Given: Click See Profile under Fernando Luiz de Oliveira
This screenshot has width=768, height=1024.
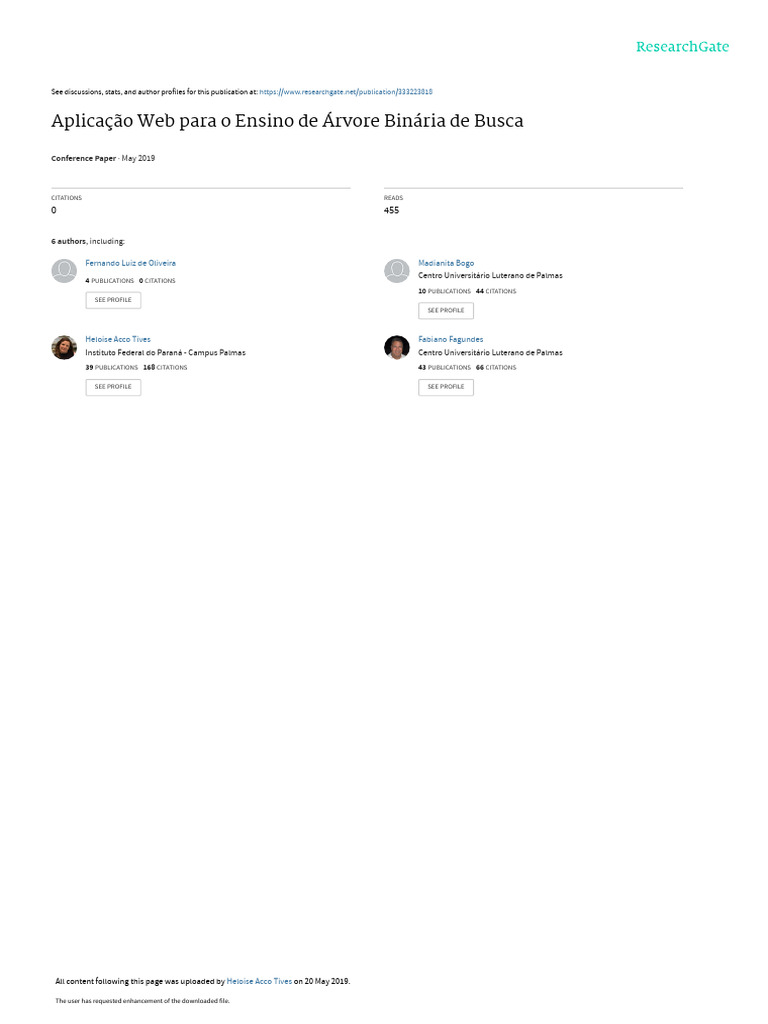Looking at the screenshot, I should 113,300.
